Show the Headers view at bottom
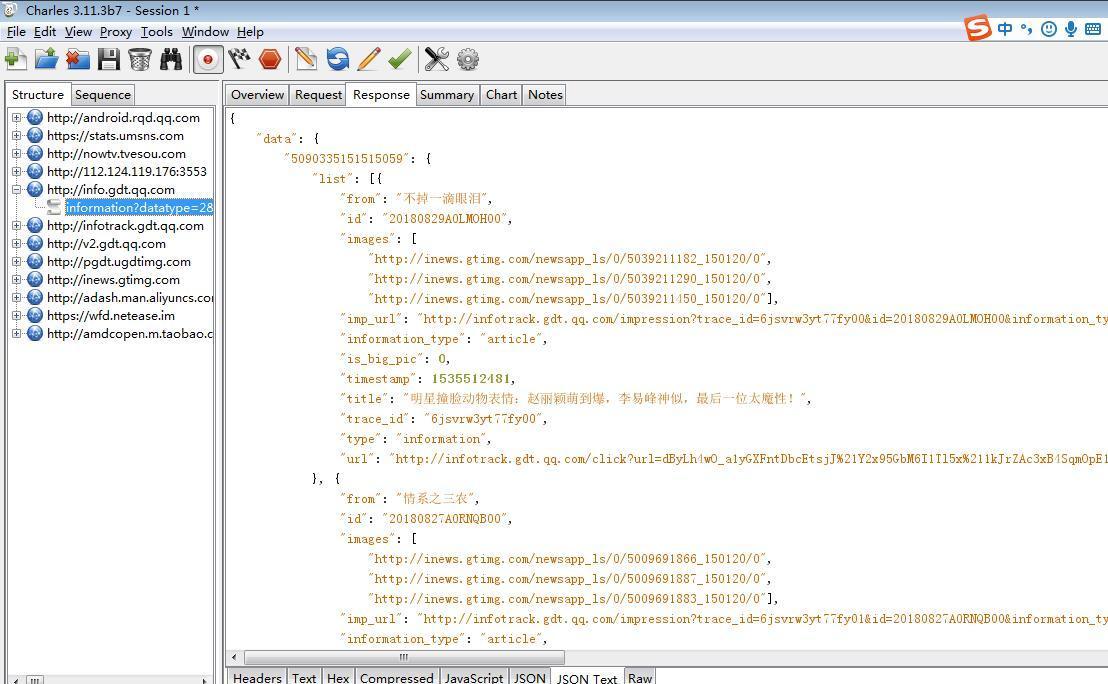This screenshot has width=1108, height=684. click(257, 677)
